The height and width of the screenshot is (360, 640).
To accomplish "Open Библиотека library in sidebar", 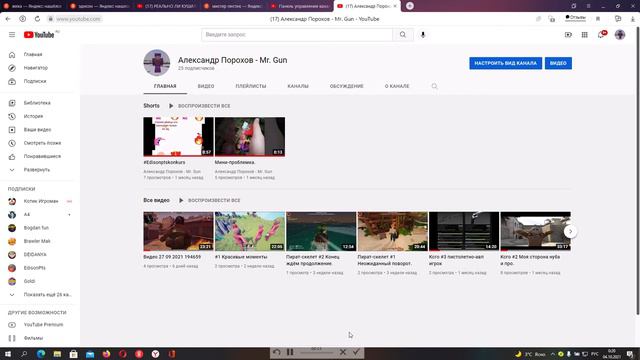I will (37, 103).
